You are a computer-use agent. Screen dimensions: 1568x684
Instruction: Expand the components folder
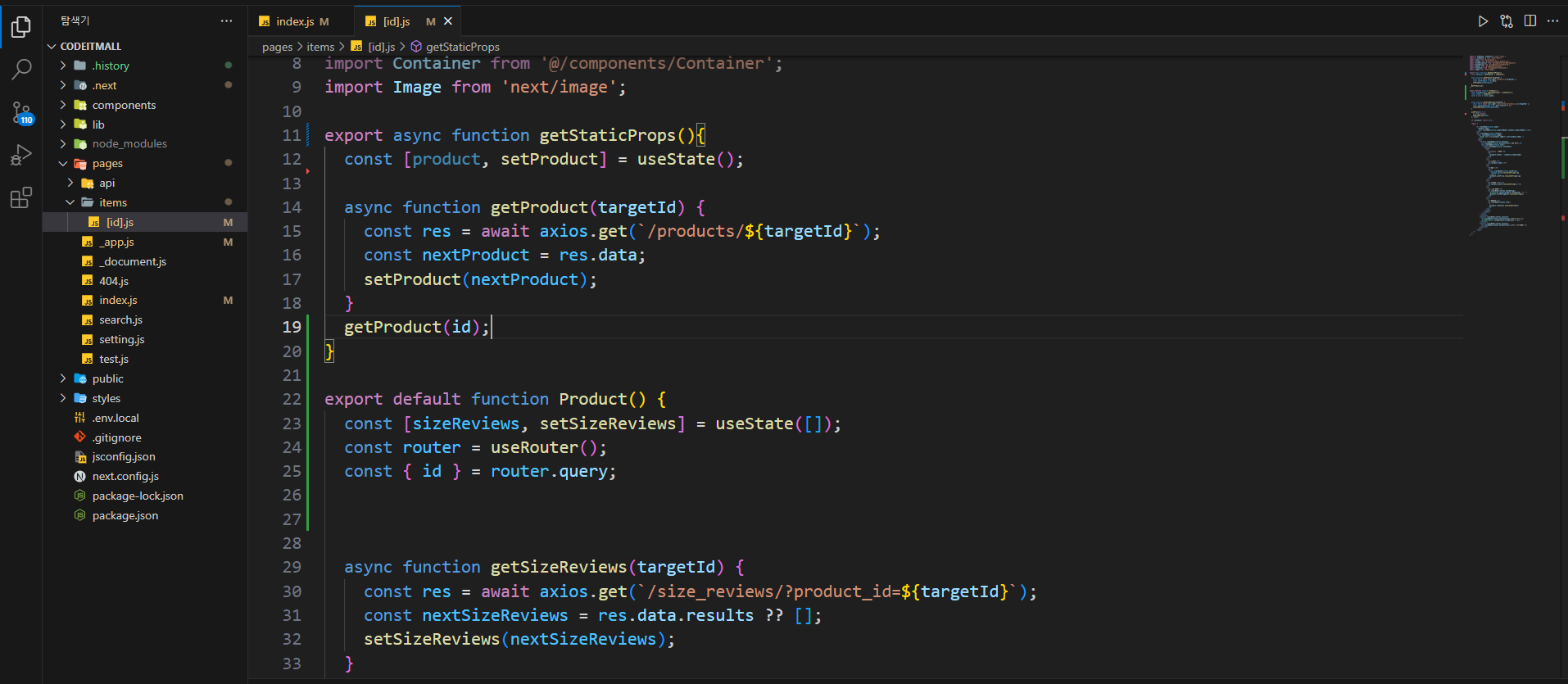pos(63,105)
